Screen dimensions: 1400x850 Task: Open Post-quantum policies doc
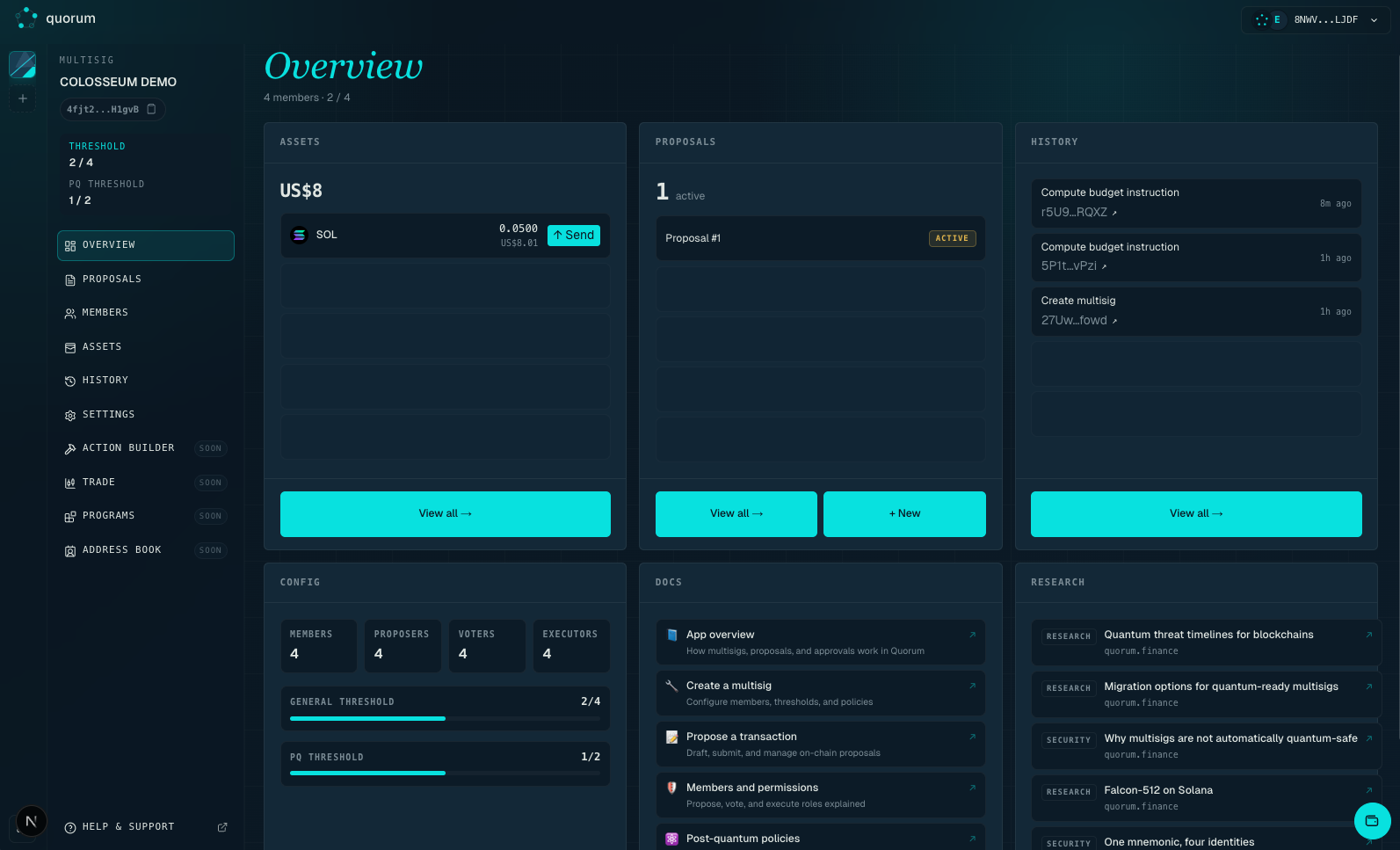[821, 838]
